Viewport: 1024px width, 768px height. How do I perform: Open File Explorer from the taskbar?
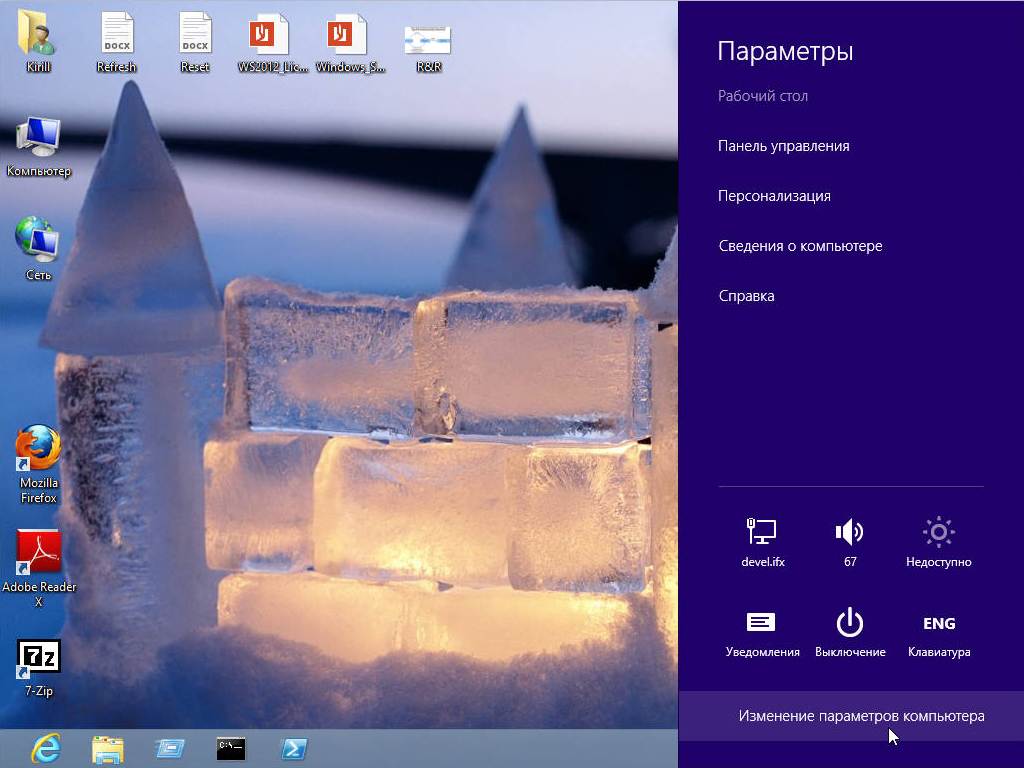point(108,748)
